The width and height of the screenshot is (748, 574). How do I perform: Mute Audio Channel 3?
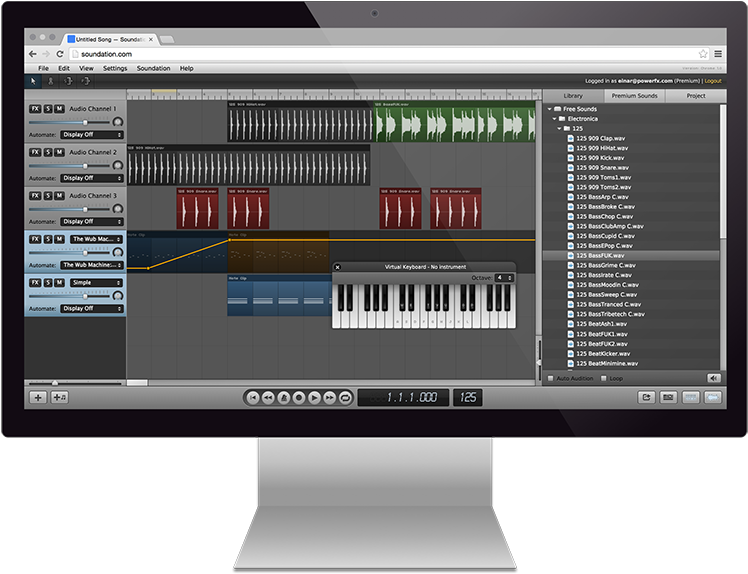(59, 196)
